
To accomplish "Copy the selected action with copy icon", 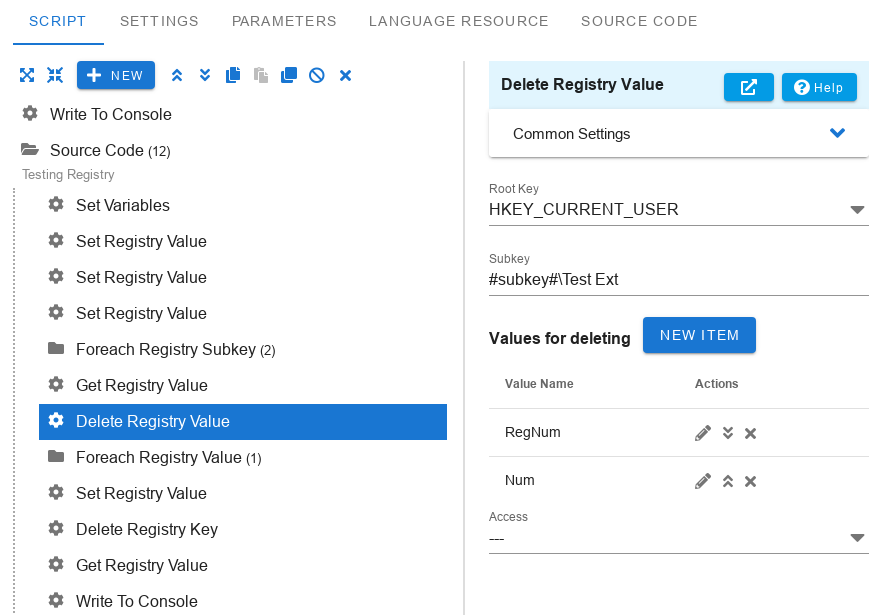I will pyautogui.click(x=233, y=75).
